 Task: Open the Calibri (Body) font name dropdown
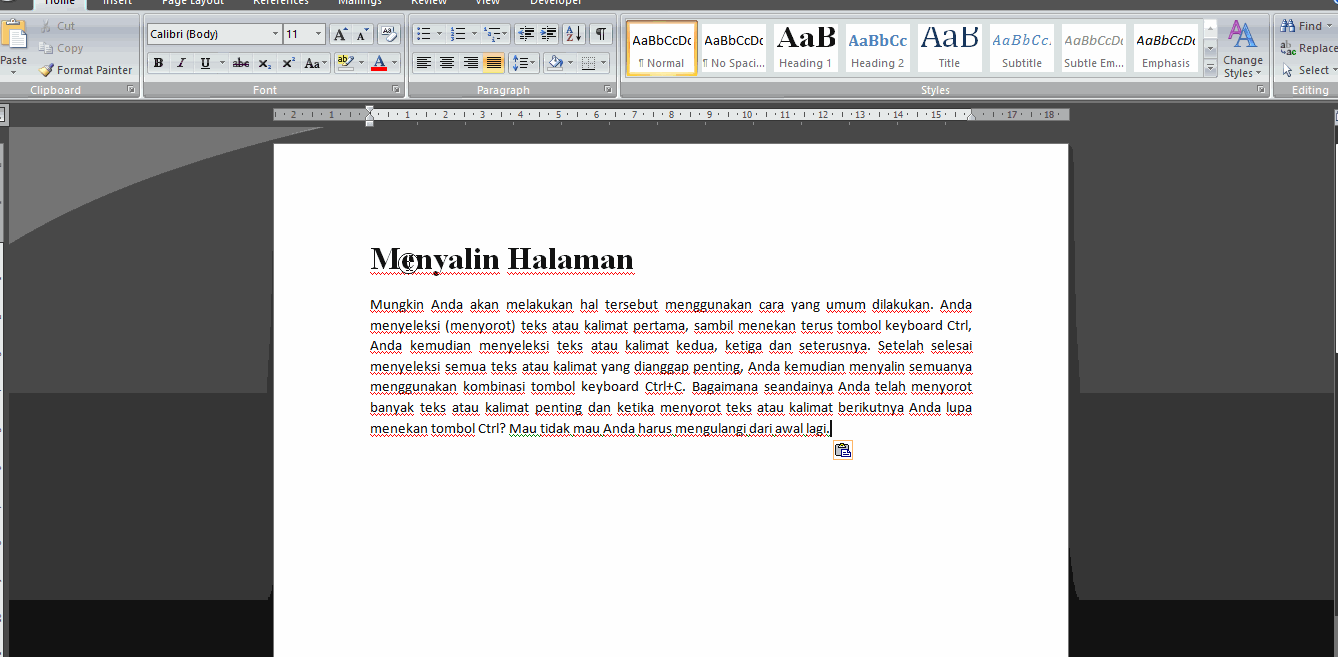point(275,35)
